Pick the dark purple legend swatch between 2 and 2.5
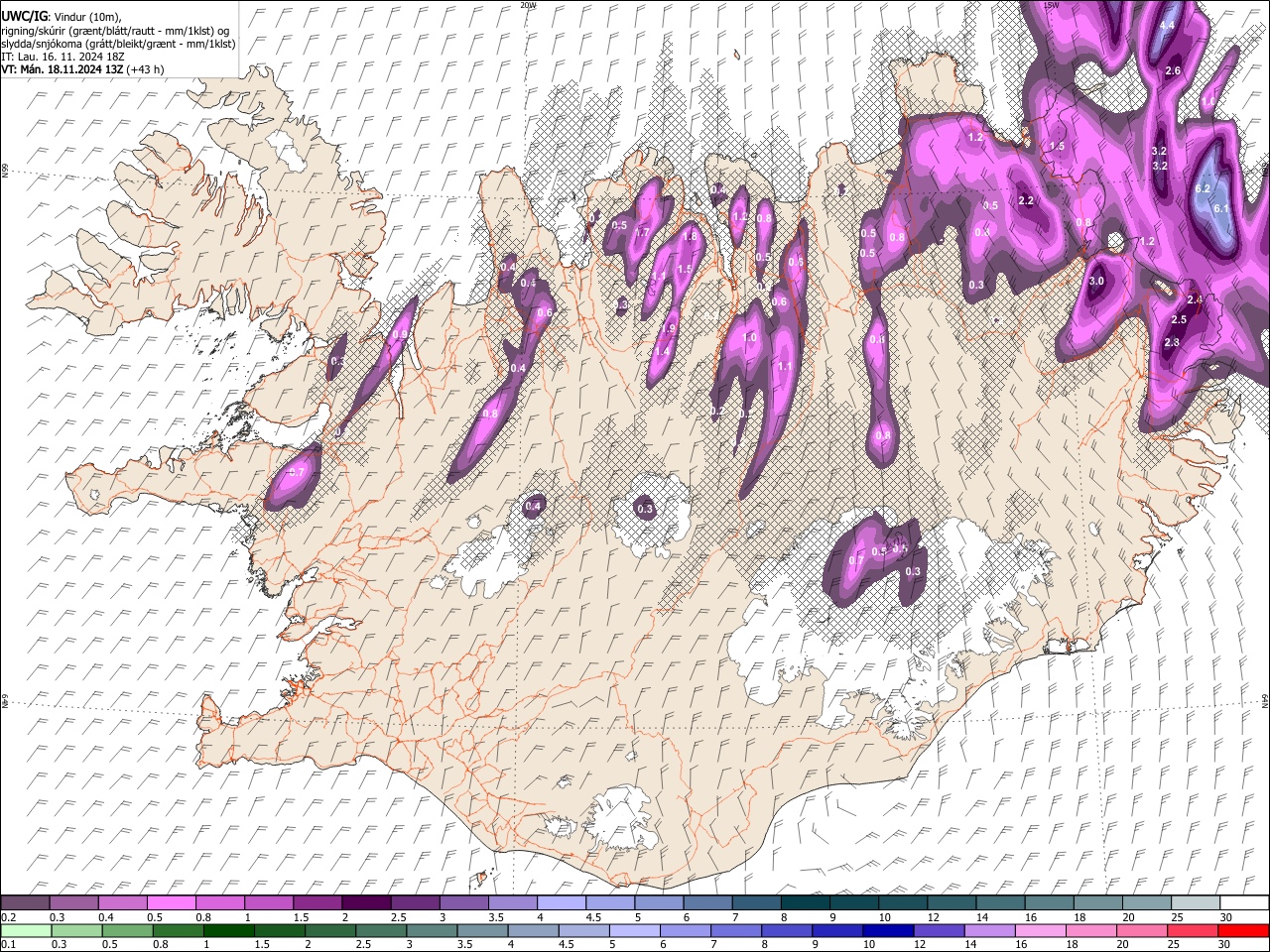Viewport: 1270px width, 952px height. pyautogui.click(x=366, y=903)
